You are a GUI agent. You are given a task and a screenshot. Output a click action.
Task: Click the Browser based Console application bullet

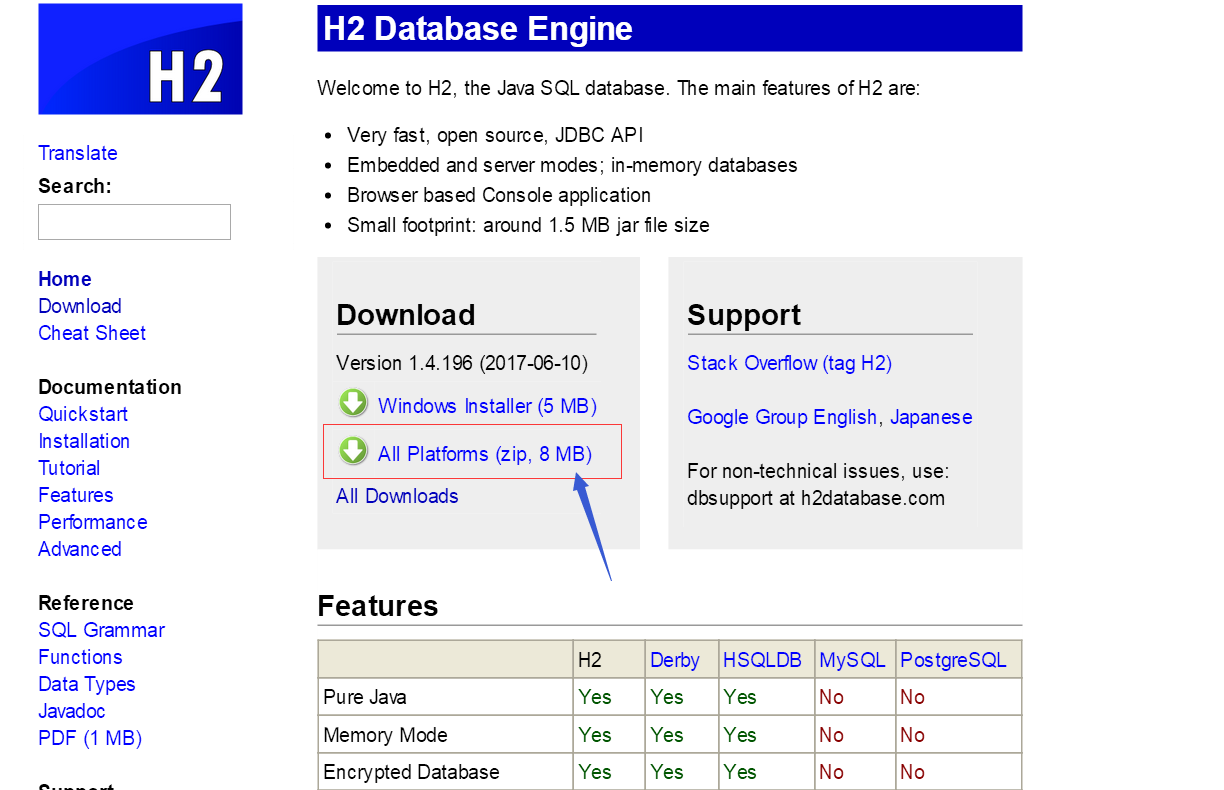pos(499,195)
